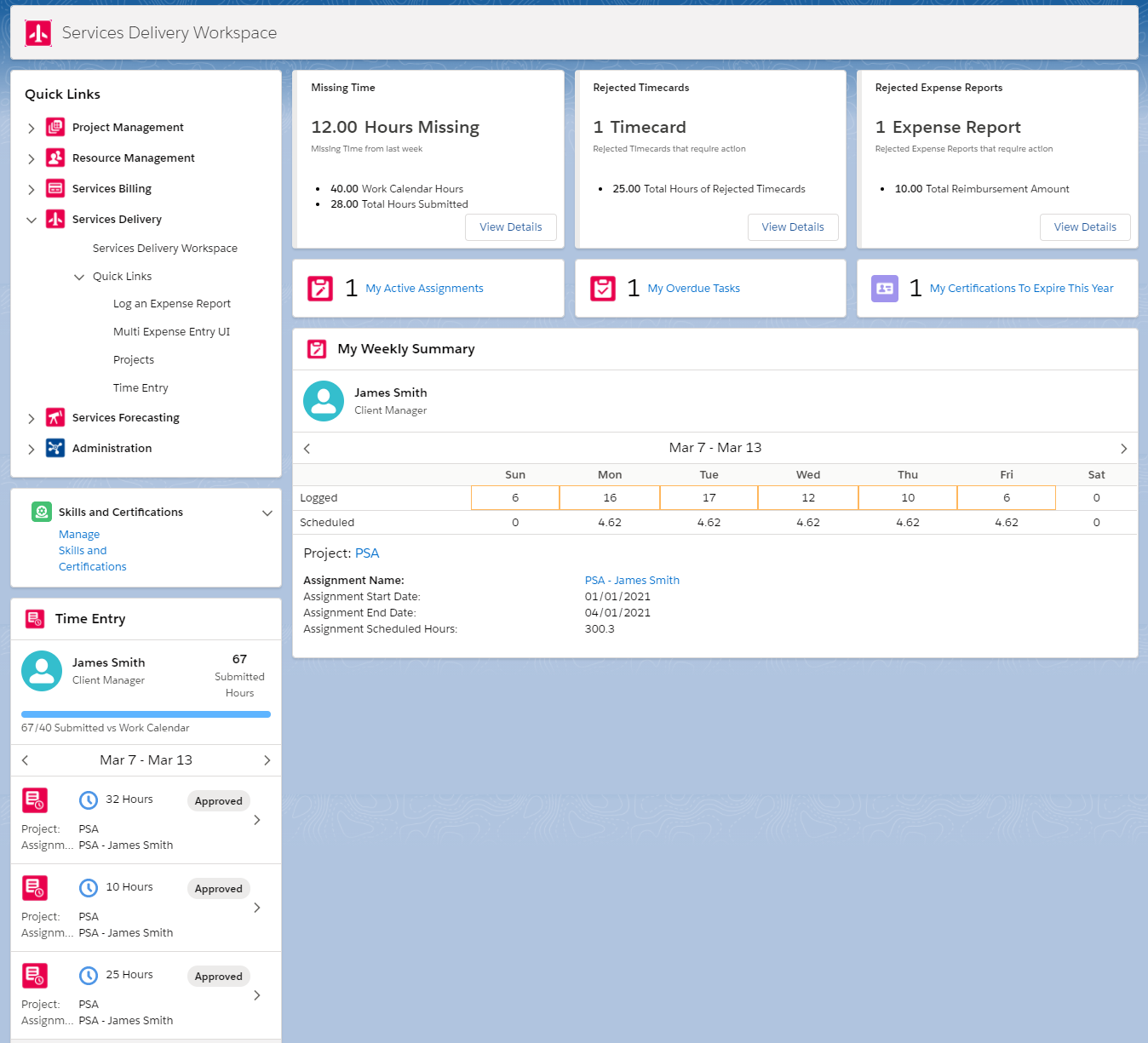The height and width of the screenshot is (1043, 1148).
Task: Open the My Active Assignments link
Action: (424, 289)
